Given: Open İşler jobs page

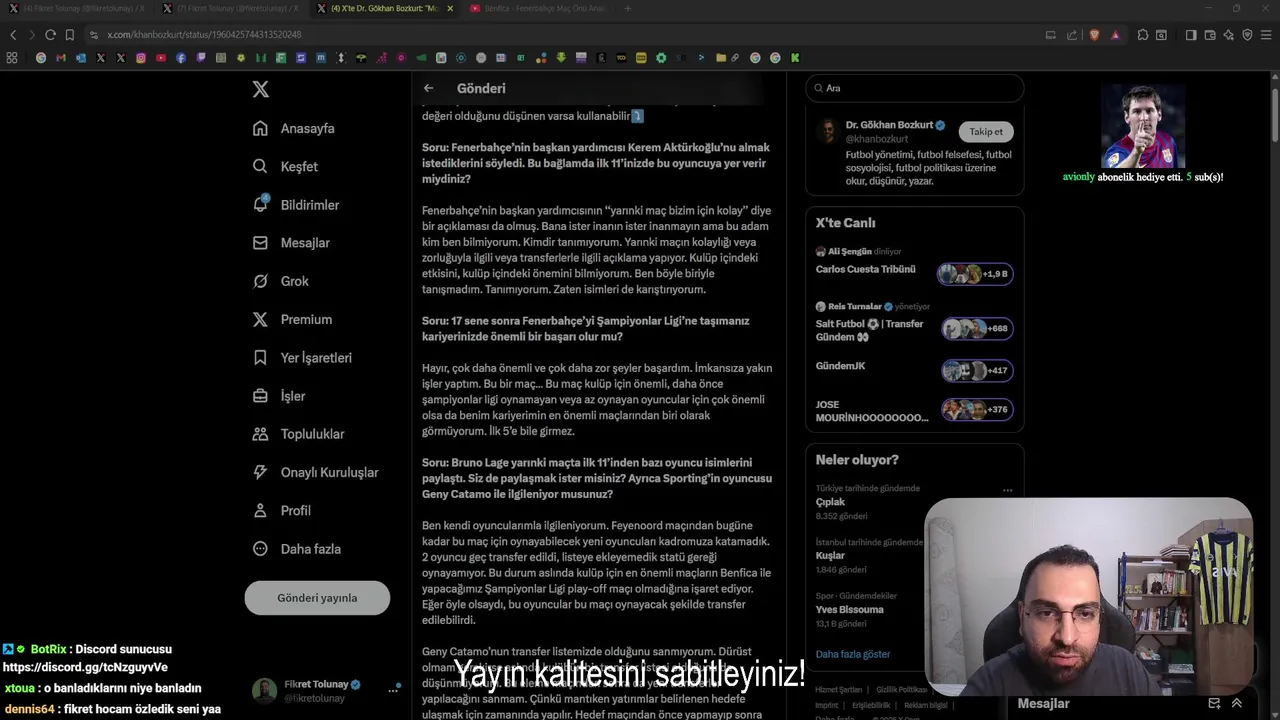Looking at the screenshot, I should coord(279,396).
